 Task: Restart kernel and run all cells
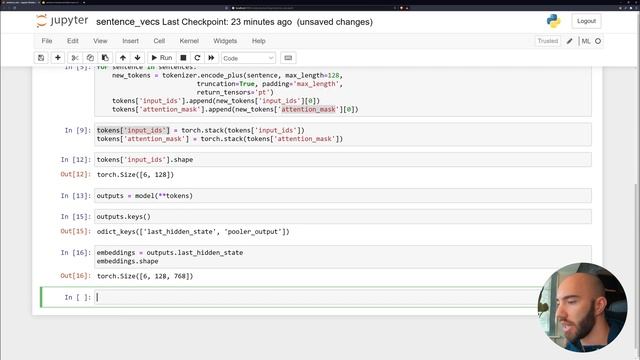[x=211, y=58]
